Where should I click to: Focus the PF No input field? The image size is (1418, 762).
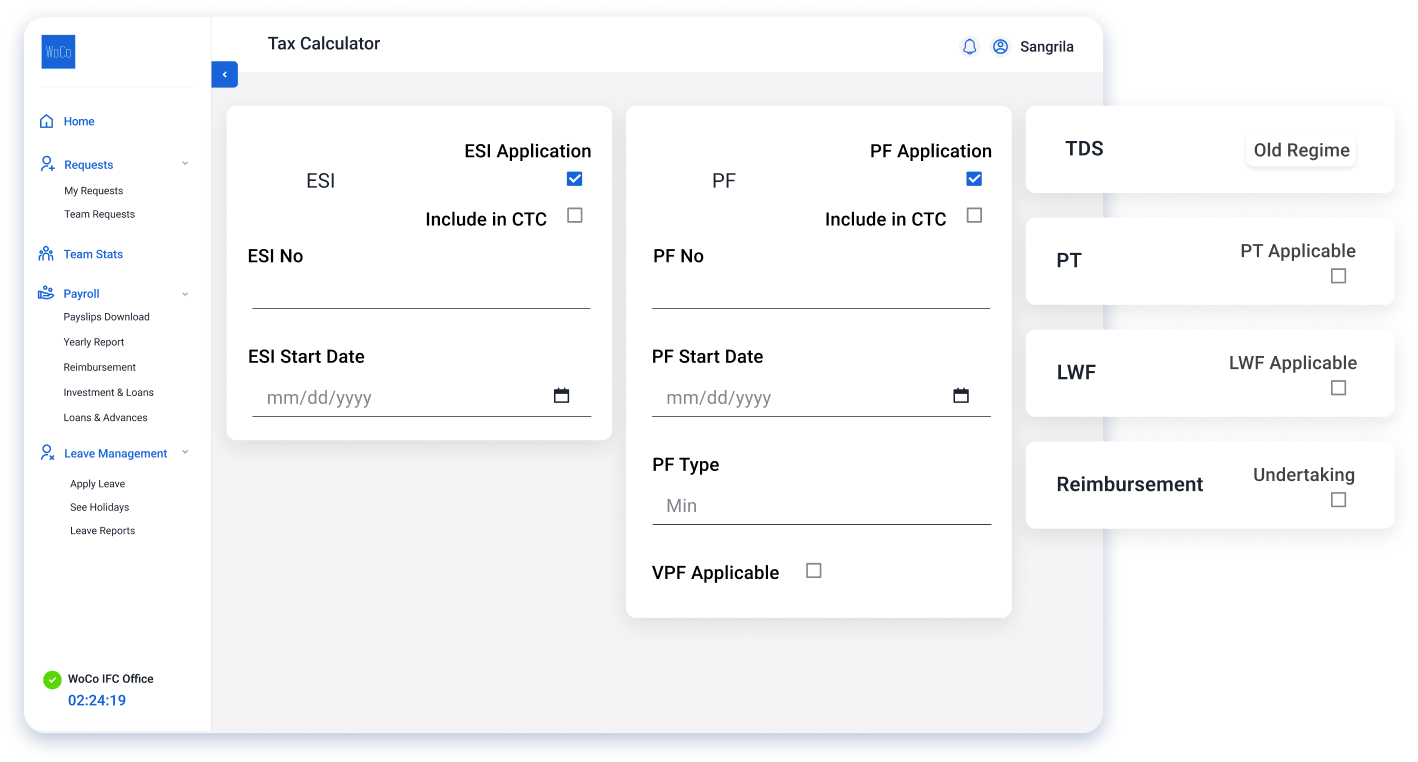(x=821, y=291)
